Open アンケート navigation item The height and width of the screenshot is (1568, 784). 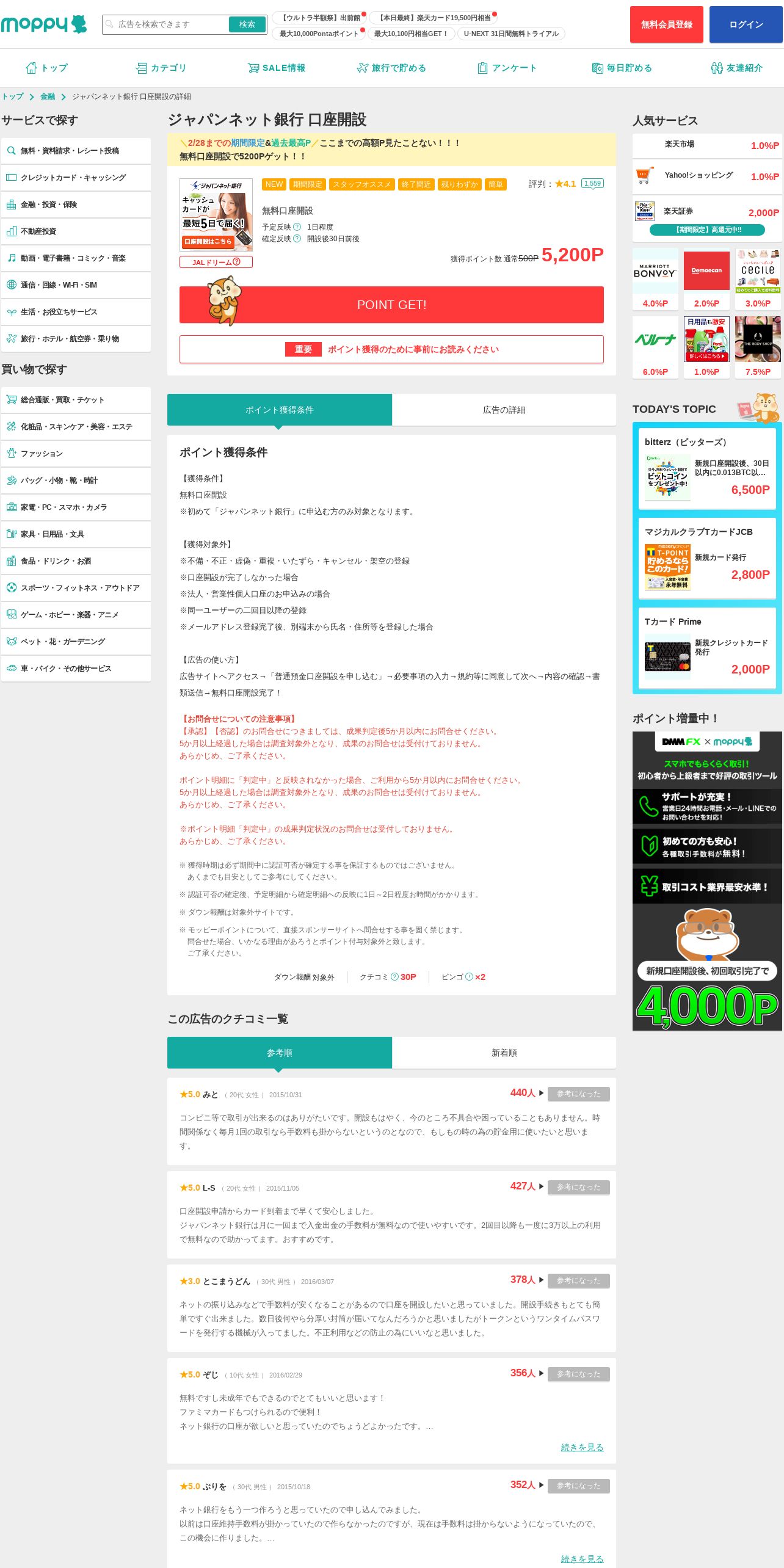[x=506, y=68]
